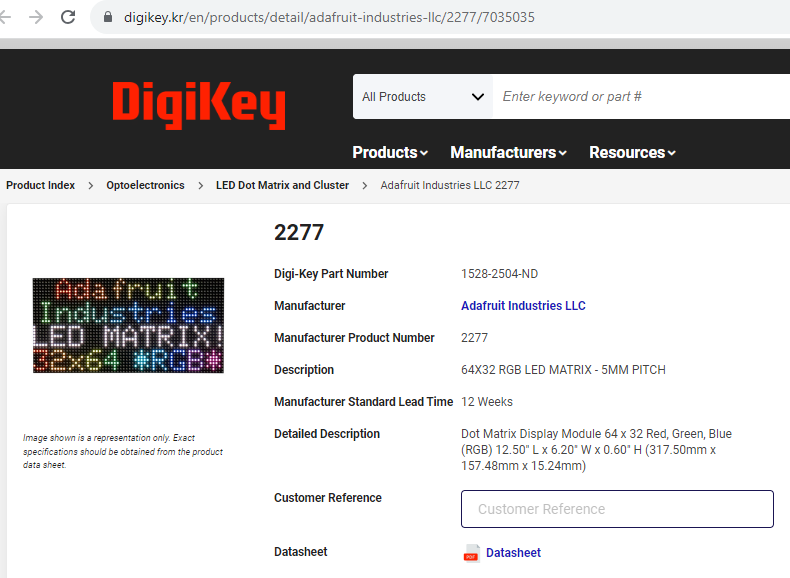790x578 pixels.
Task: Go to Product Index breadcrumb
Action: tap(40, 185)
